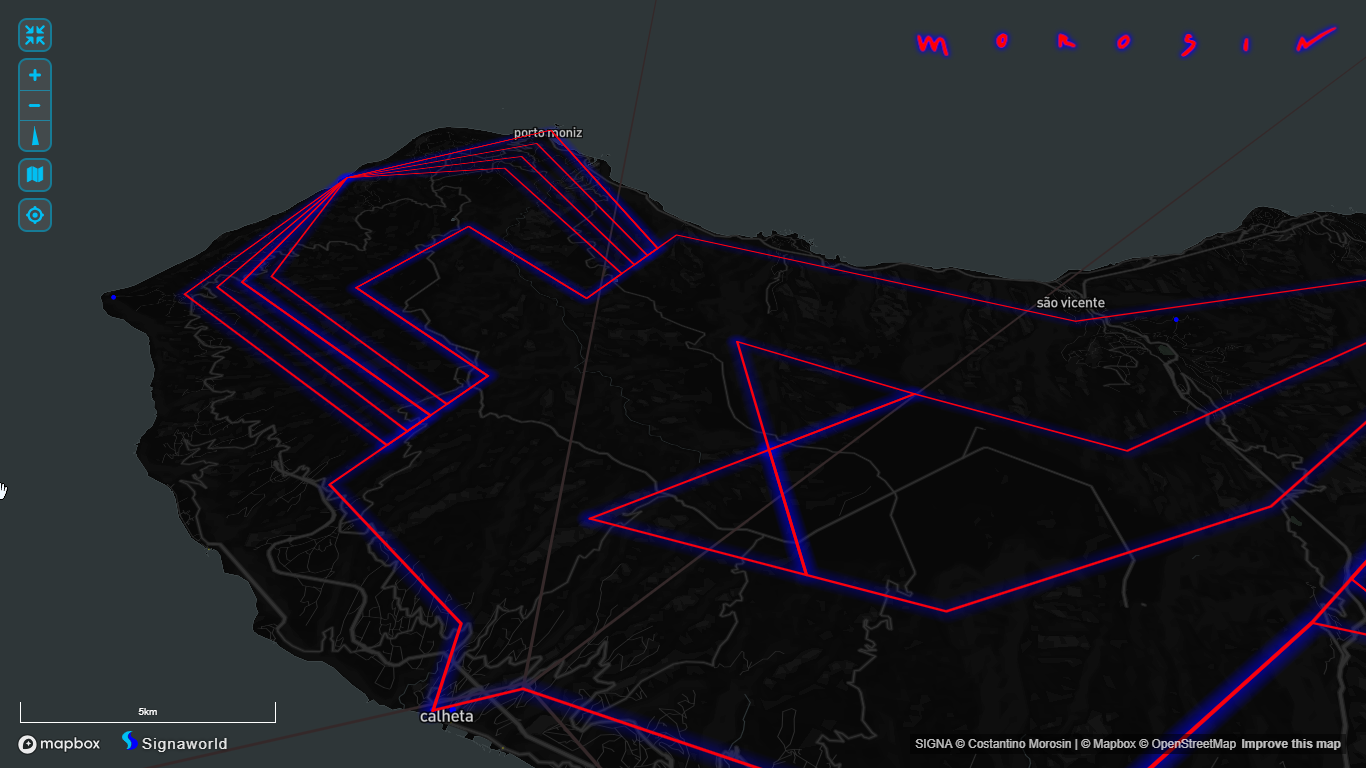
Task: Click the Mapbox attribution link
Action: (1110, 744)
